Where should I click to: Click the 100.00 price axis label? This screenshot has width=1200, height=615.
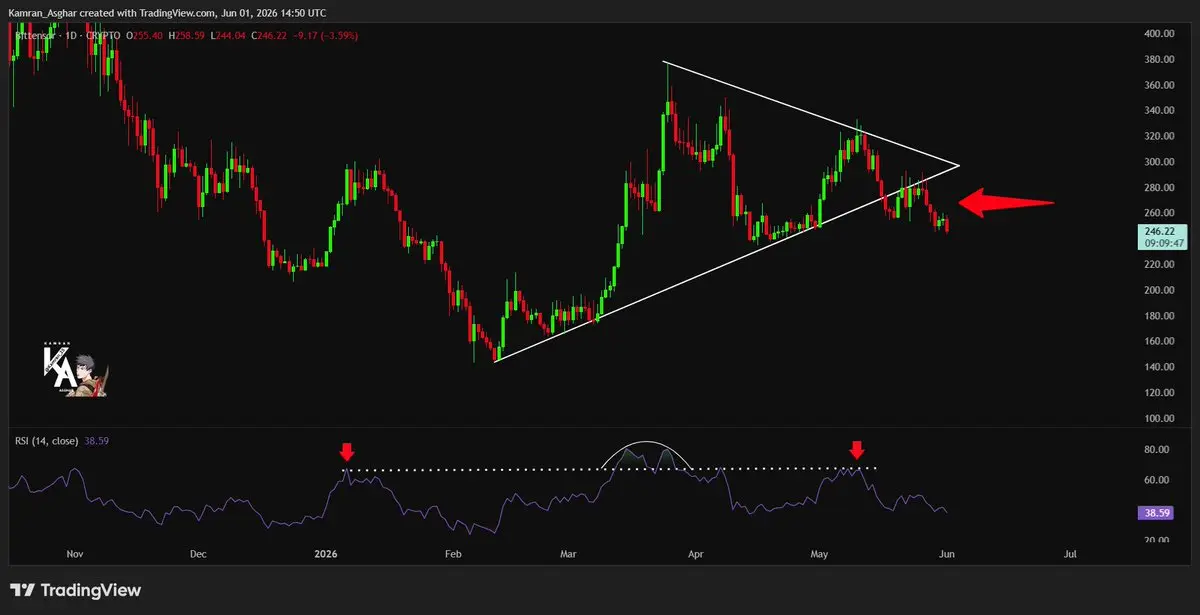click(x=1161, y=418)
